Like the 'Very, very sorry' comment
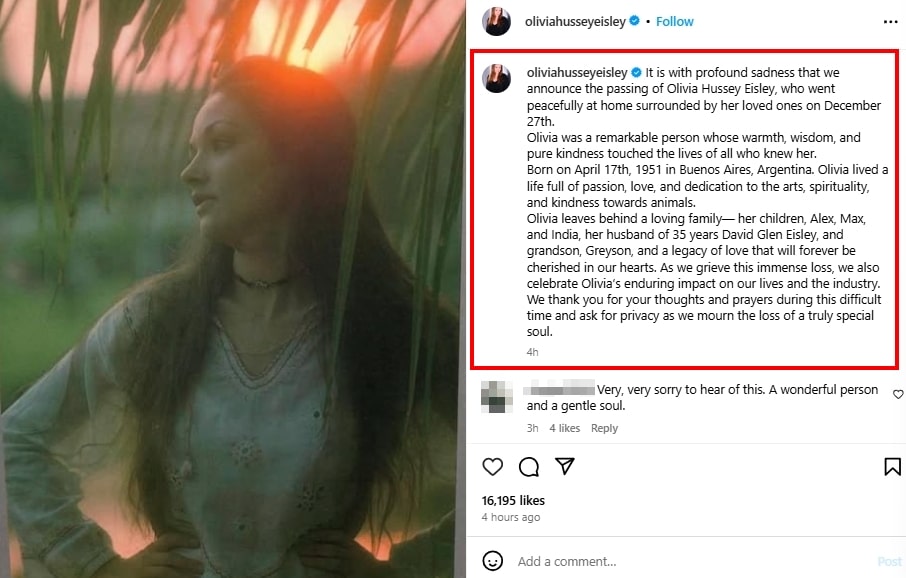 pyautogui.click(x=897, y=395)
